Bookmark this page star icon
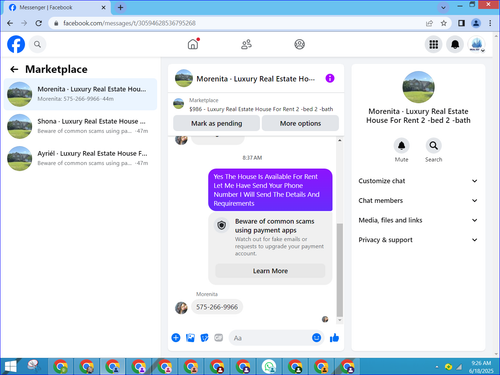Viewport: 500px width, 375px height. pos(443,23)
